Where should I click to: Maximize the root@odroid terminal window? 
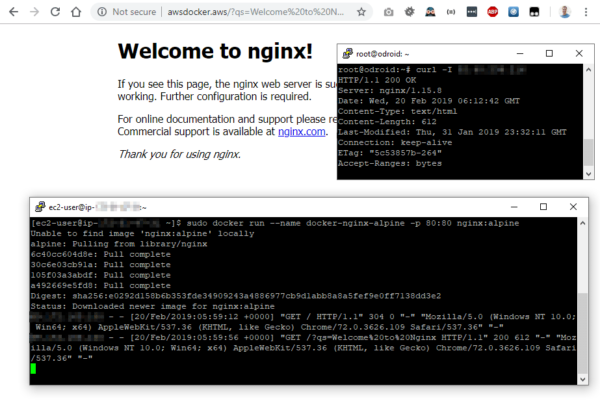tap(549, 54)
